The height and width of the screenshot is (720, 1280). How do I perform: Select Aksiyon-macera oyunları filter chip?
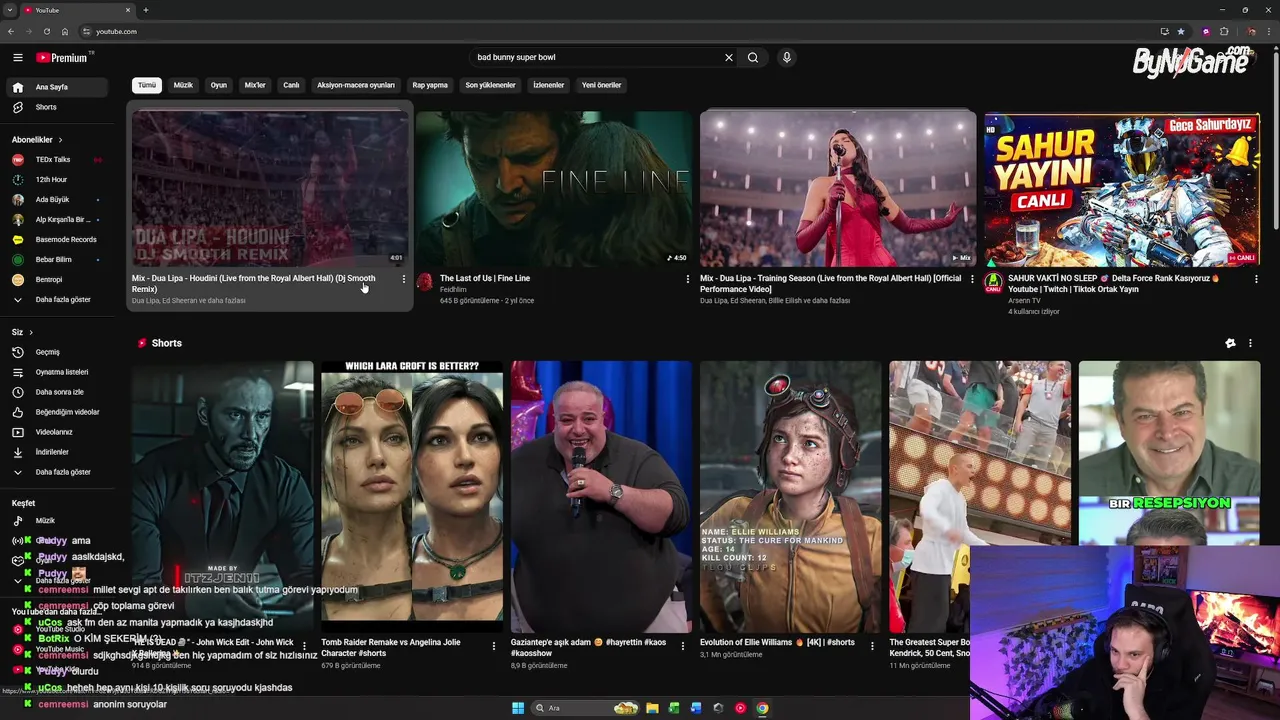pyautogui.click(x=356, y=85)
